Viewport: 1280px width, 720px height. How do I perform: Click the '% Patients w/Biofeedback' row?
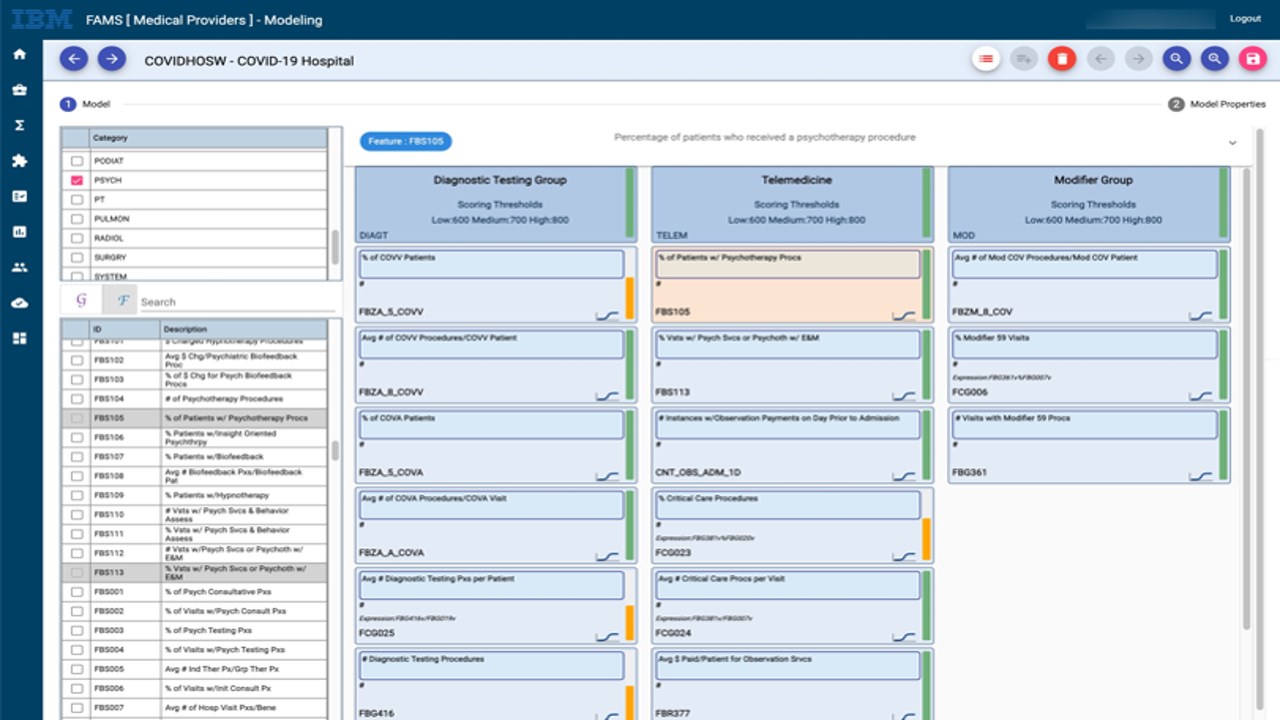click(194, 457)
